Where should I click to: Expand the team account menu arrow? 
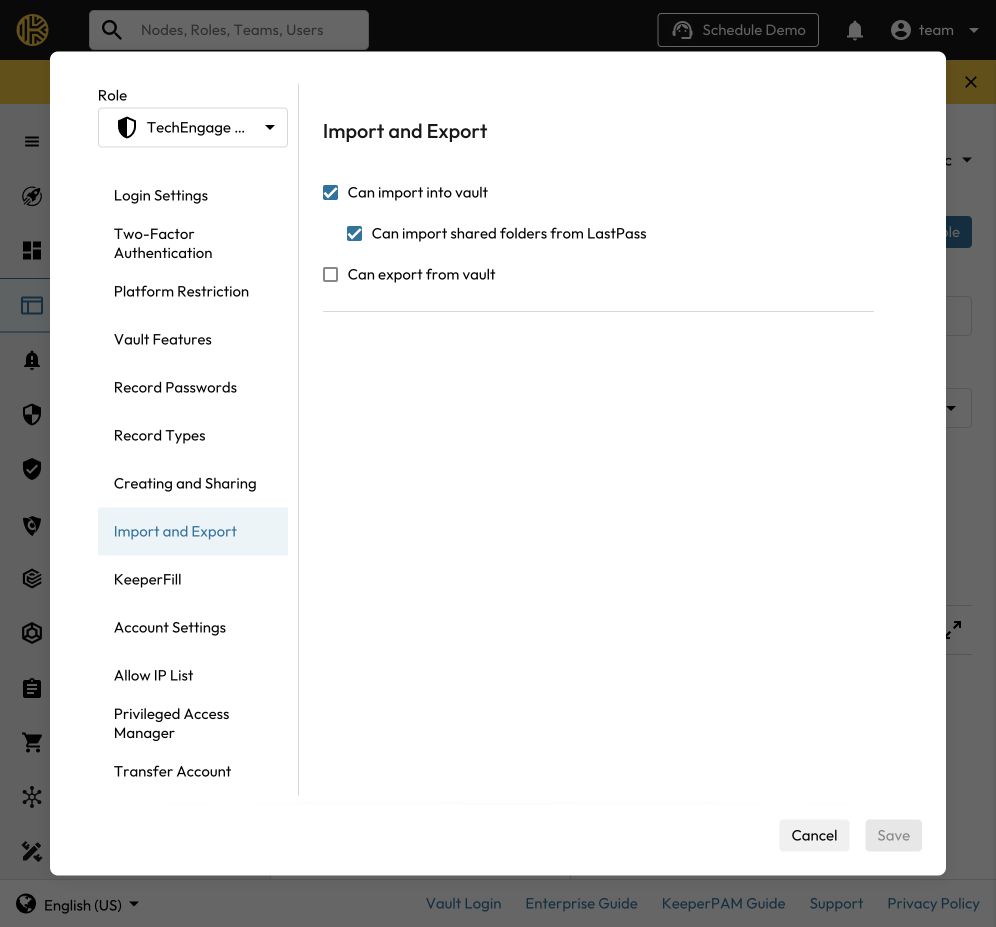[973, 30]
